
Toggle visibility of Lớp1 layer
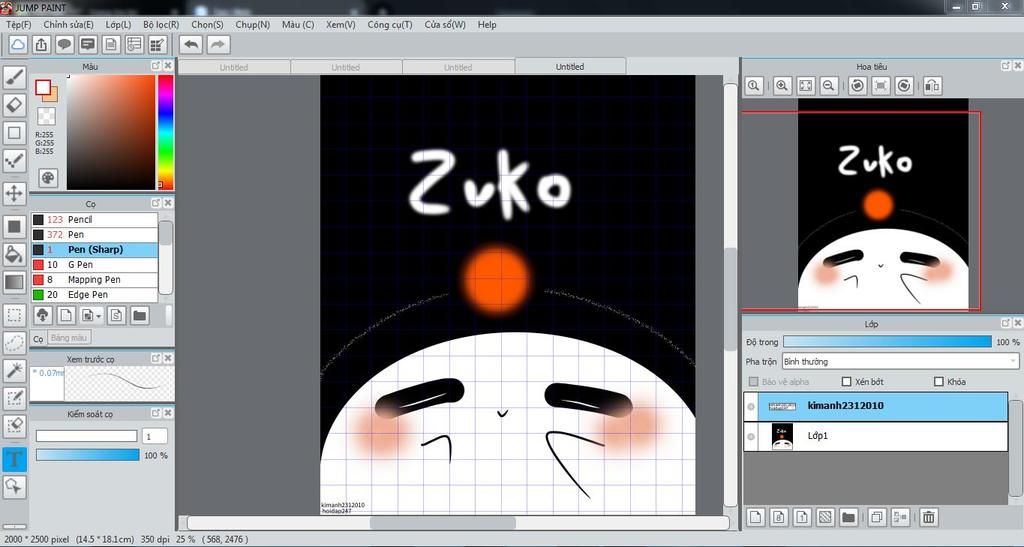[751, 437]
